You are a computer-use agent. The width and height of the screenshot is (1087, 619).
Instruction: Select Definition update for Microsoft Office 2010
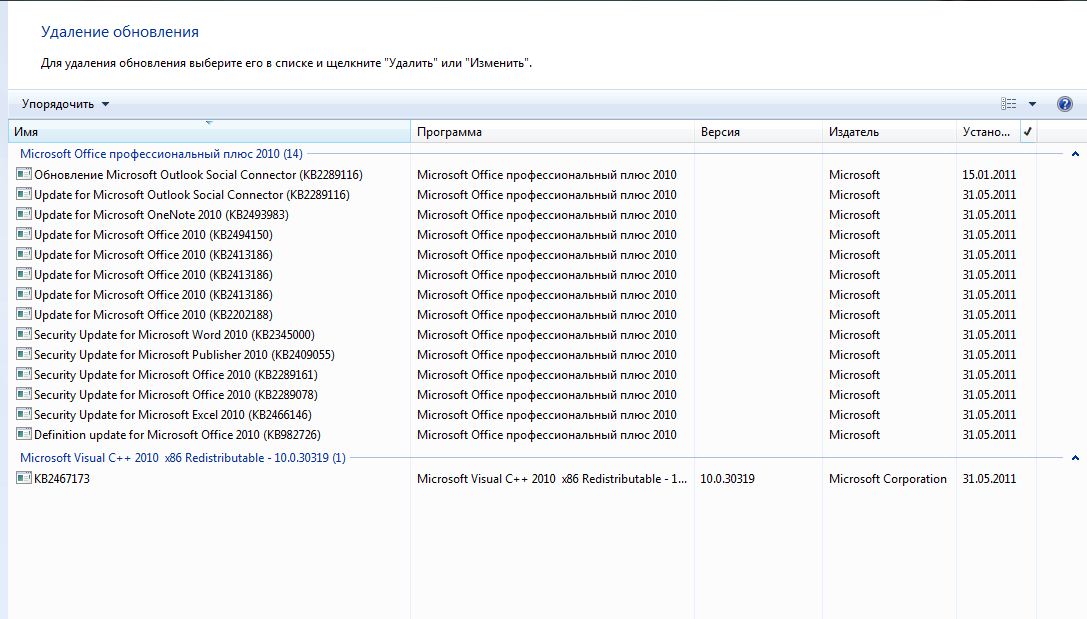(x=177, y=435)
